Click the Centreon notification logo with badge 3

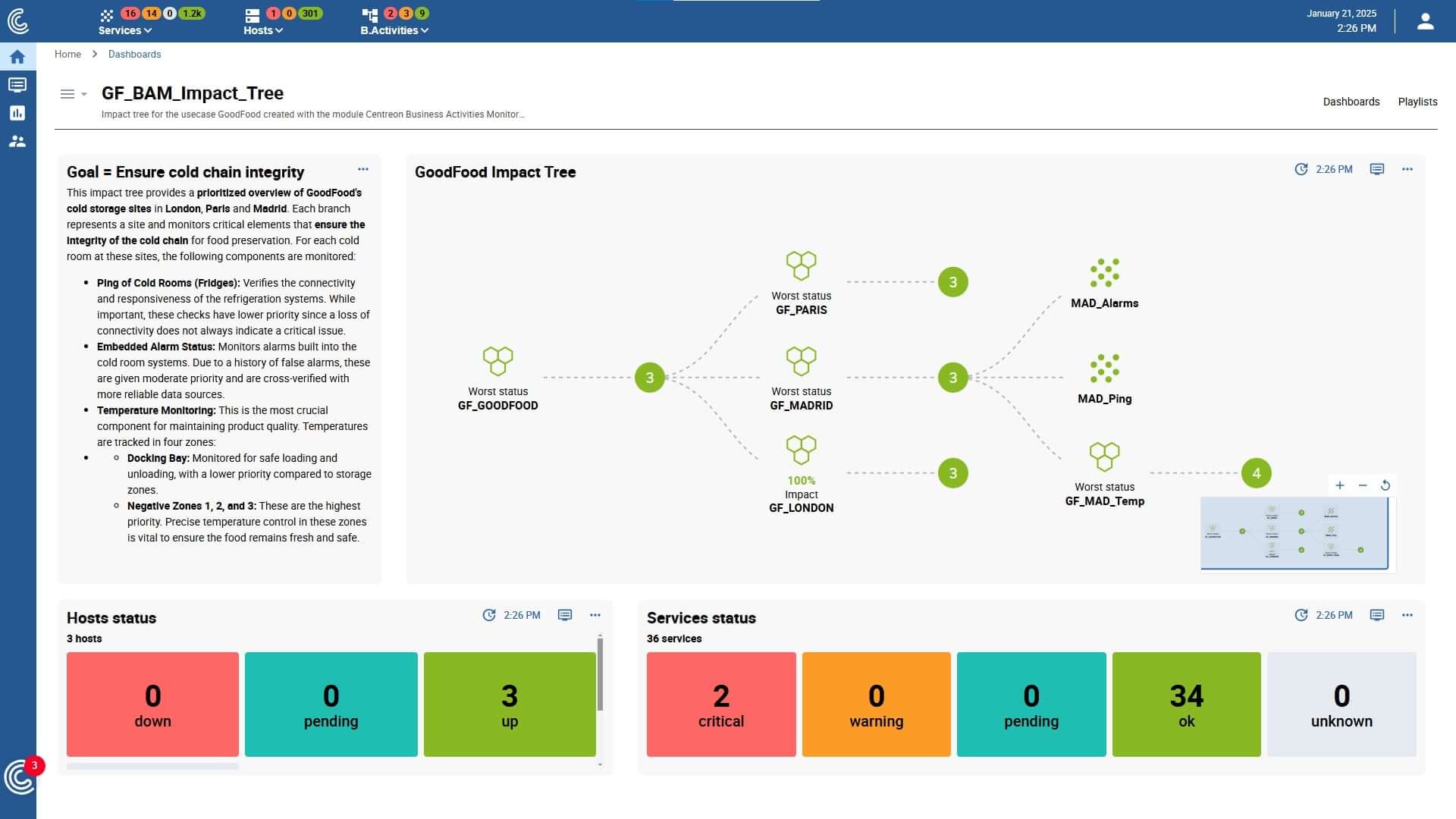pos(20,776)
